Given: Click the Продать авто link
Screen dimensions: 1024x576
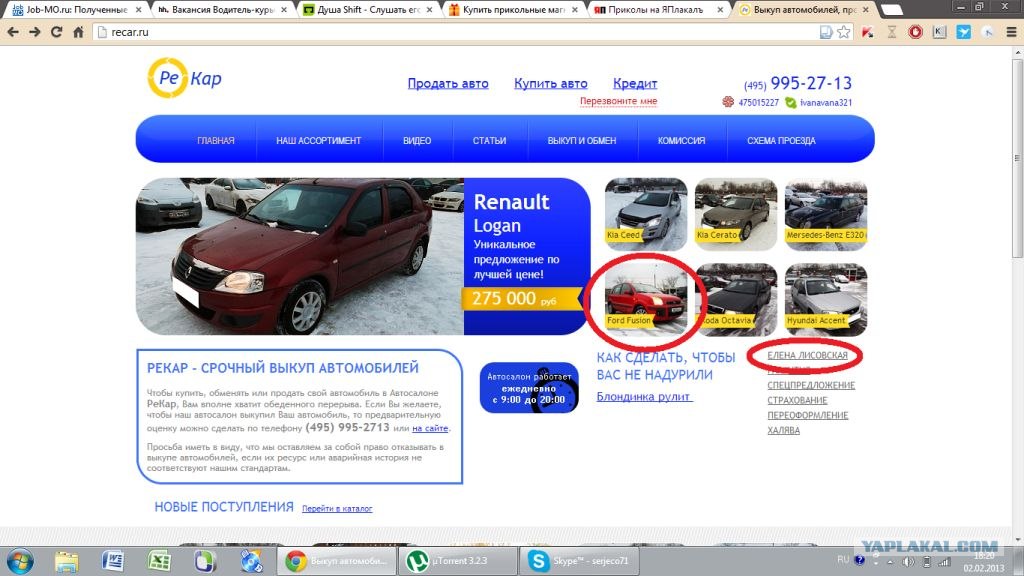Looking at the screenshot, I should tap(448, 84).
